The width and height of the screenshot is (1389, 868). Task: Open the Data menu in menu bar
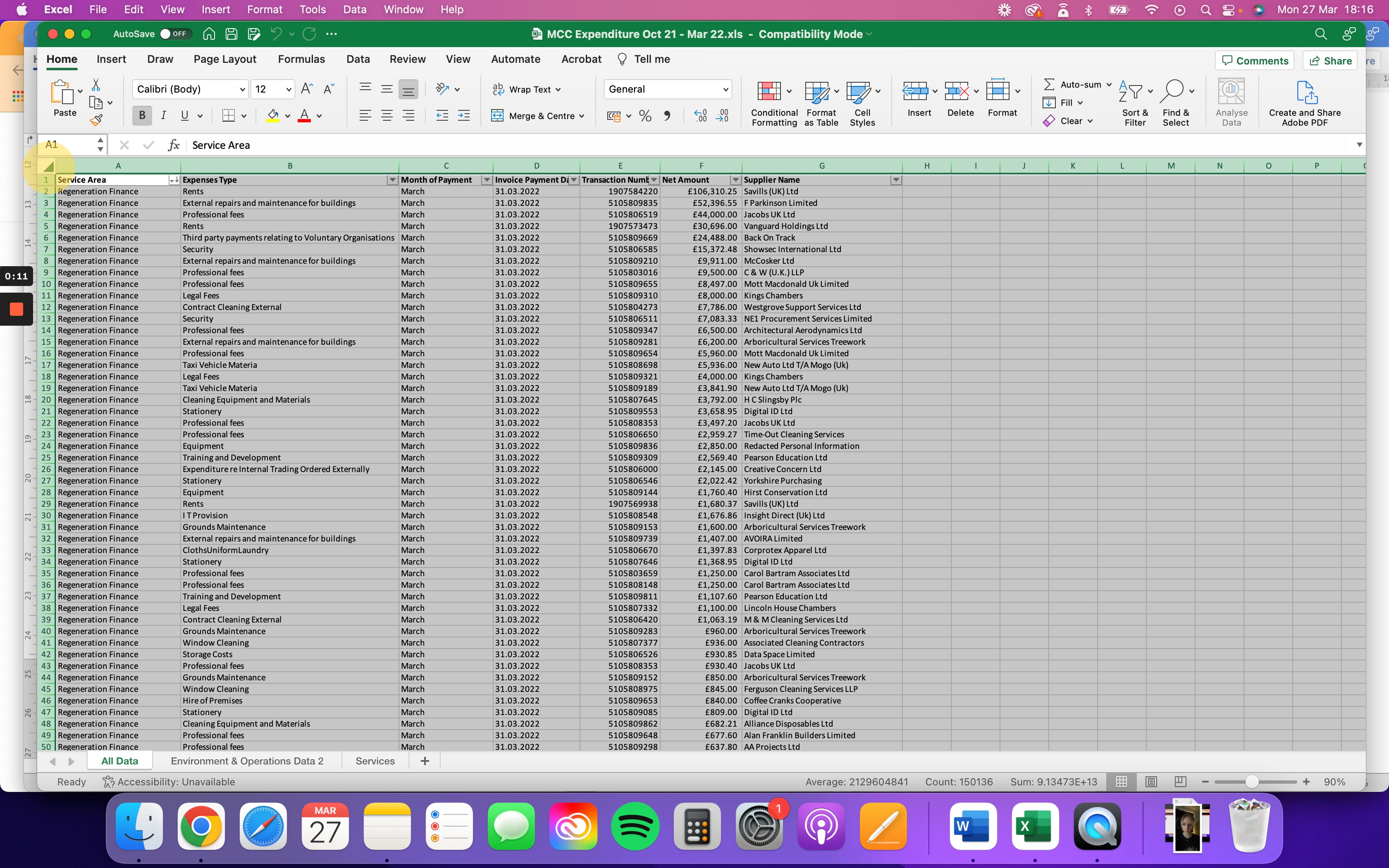[x=354, y=9]
